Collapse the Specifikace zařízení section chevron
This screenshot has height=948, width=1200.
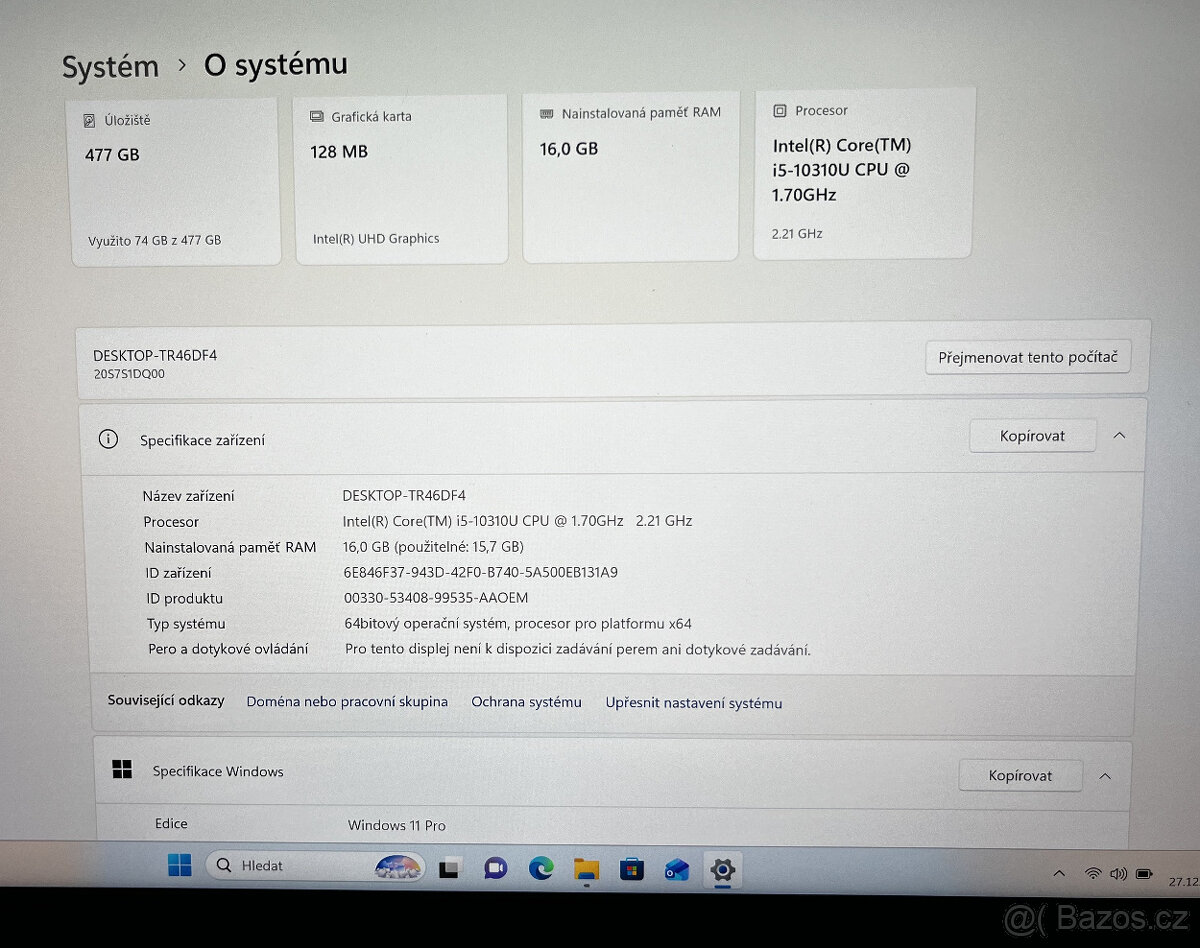click(x=1120, y=435)
